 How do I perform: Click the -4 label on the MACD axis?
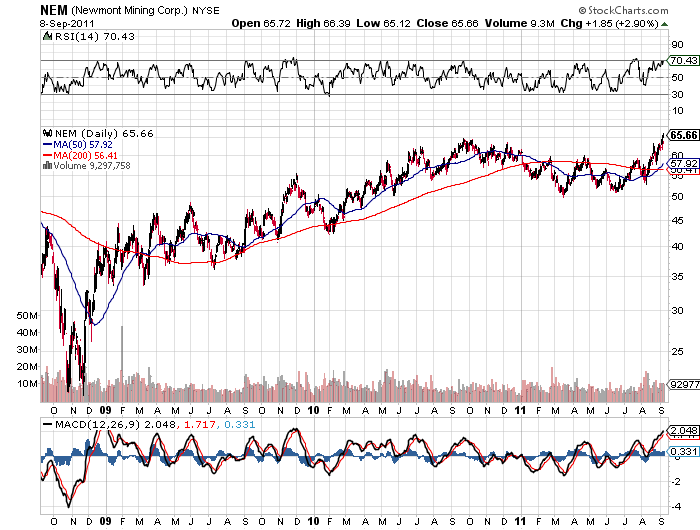point(677,506)
